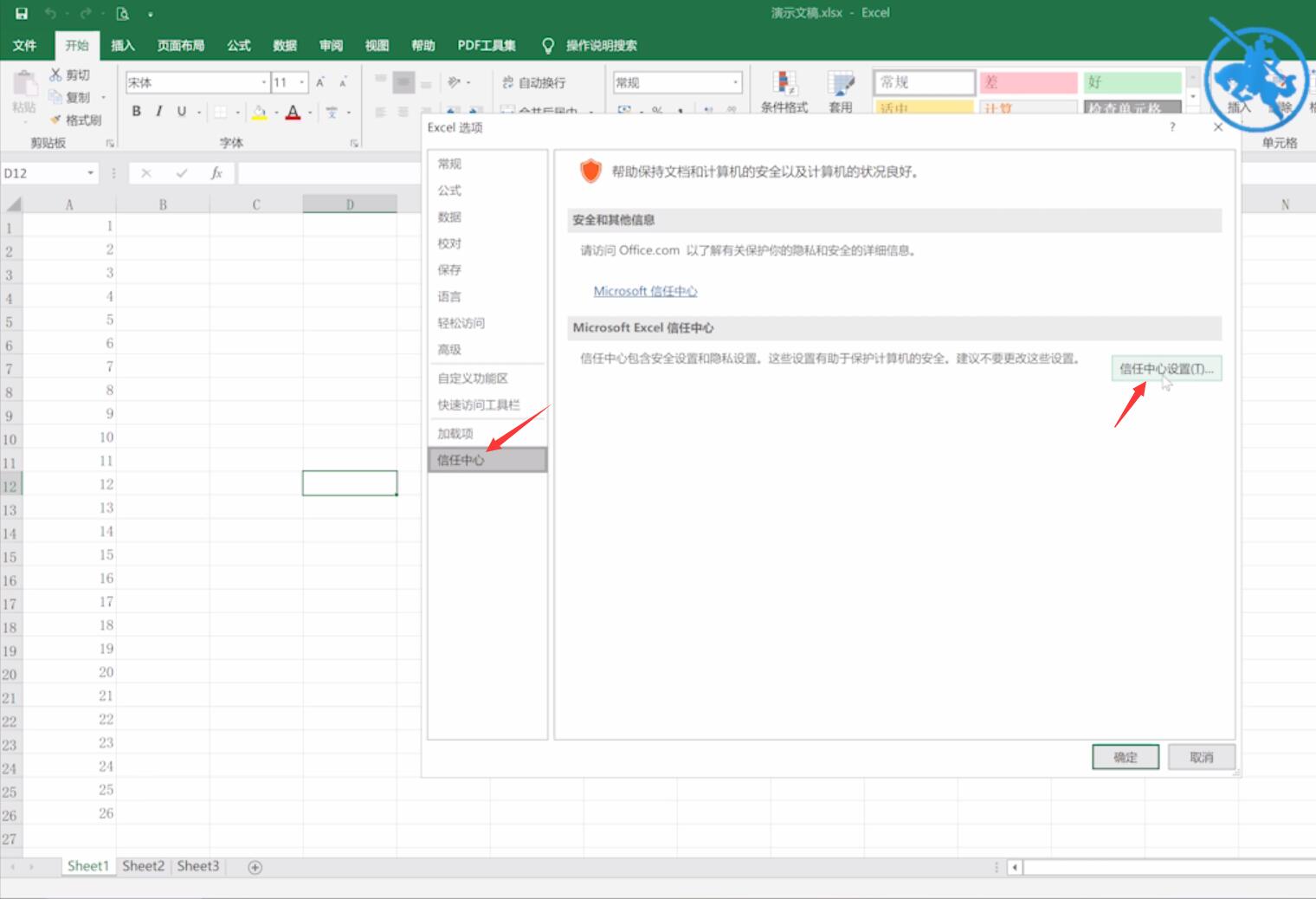Select 加载项 category in Excel Options

click(487, 434)
